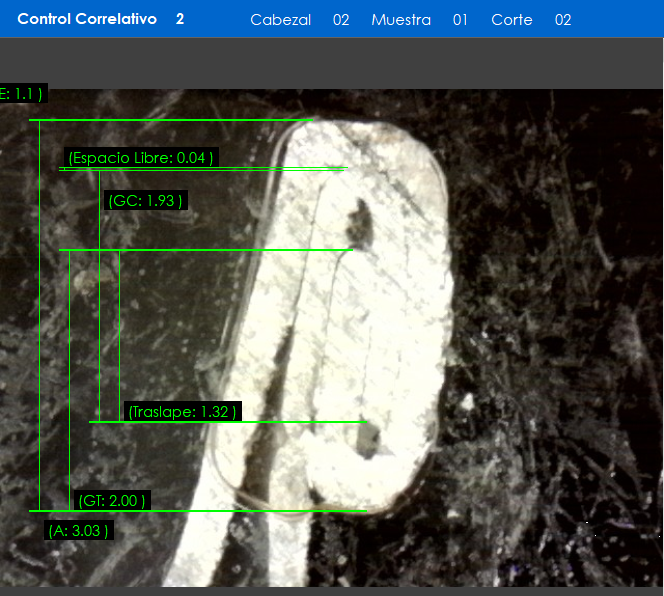Click the Cabezal label in header
The width and height of the screenshot is (664, 596).
pos(280,20)
